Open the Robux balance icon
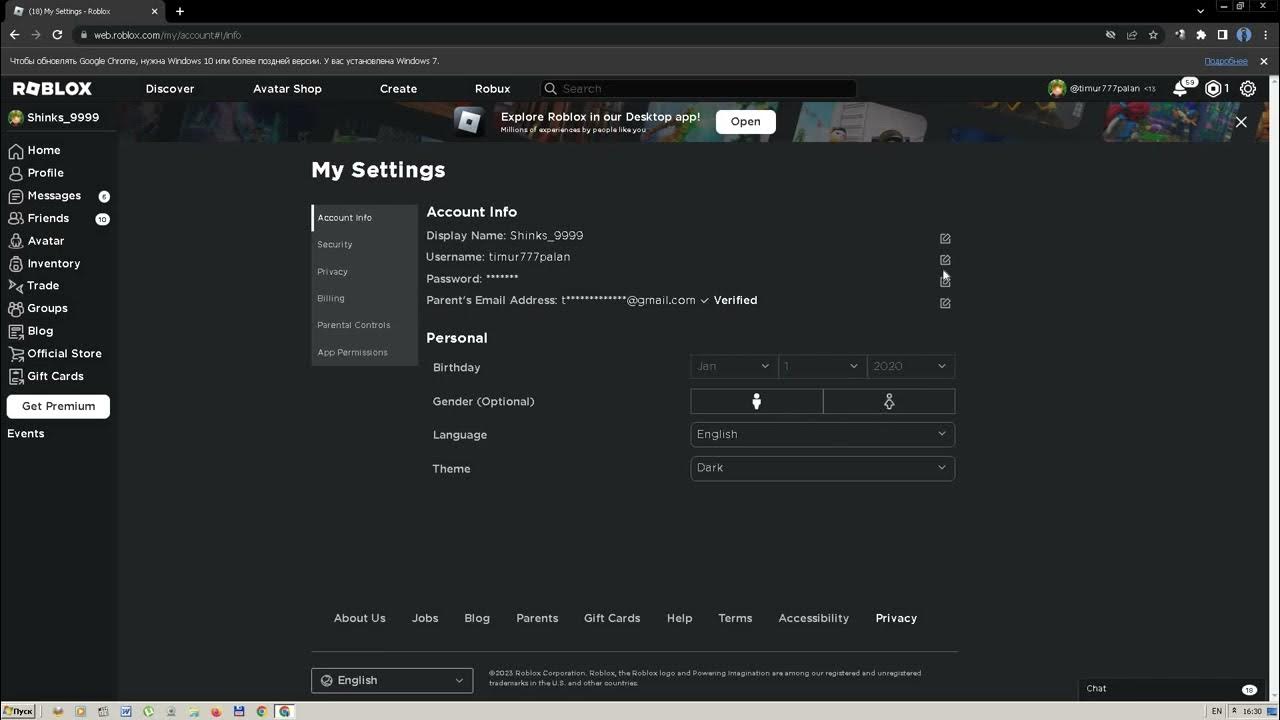1280x720 pixels. click(1213, 89)
